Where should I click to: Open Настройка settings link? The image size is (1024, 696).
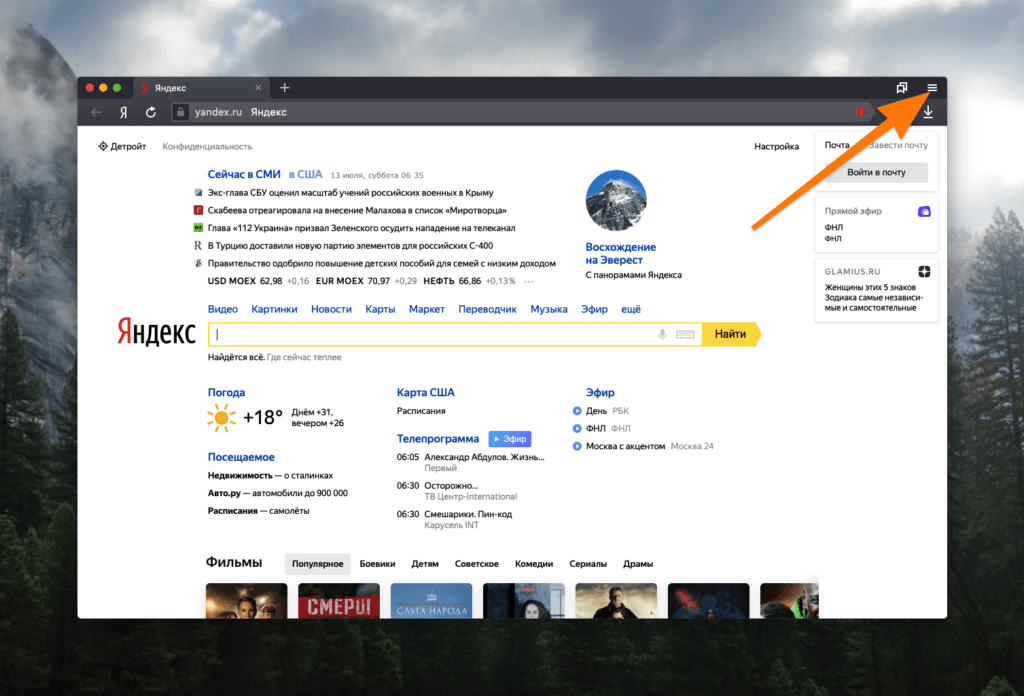(x=776, y=146)
